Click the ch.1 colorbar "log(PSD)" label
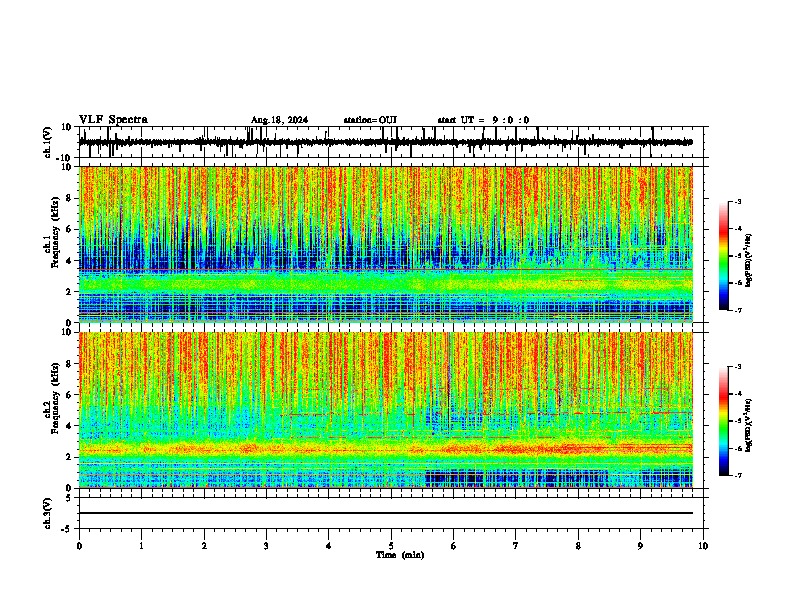Viewport: 792px width, 612px height. [748, 261]
